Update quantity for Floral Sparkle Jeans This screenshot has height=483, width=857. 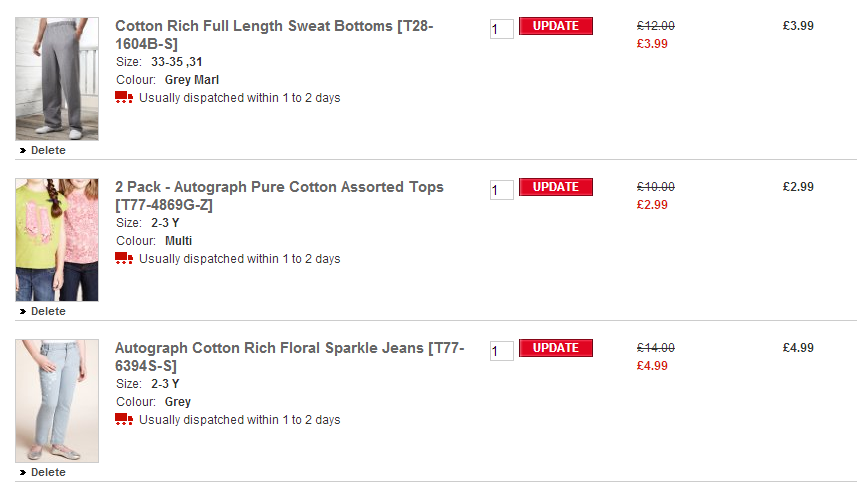556,348
